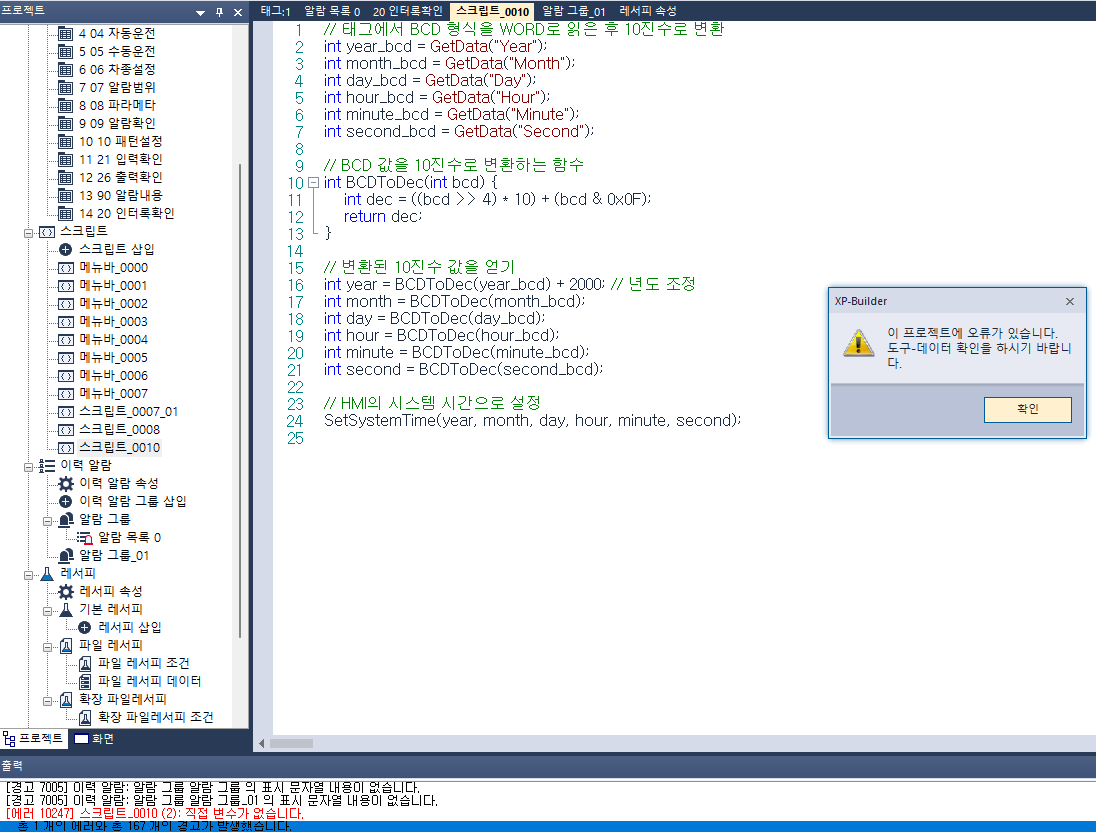Select the 파일 레서피 데이터 icon
This screenshot has width=1096, height=832.
pyautogui.click(x=86, y=681)
